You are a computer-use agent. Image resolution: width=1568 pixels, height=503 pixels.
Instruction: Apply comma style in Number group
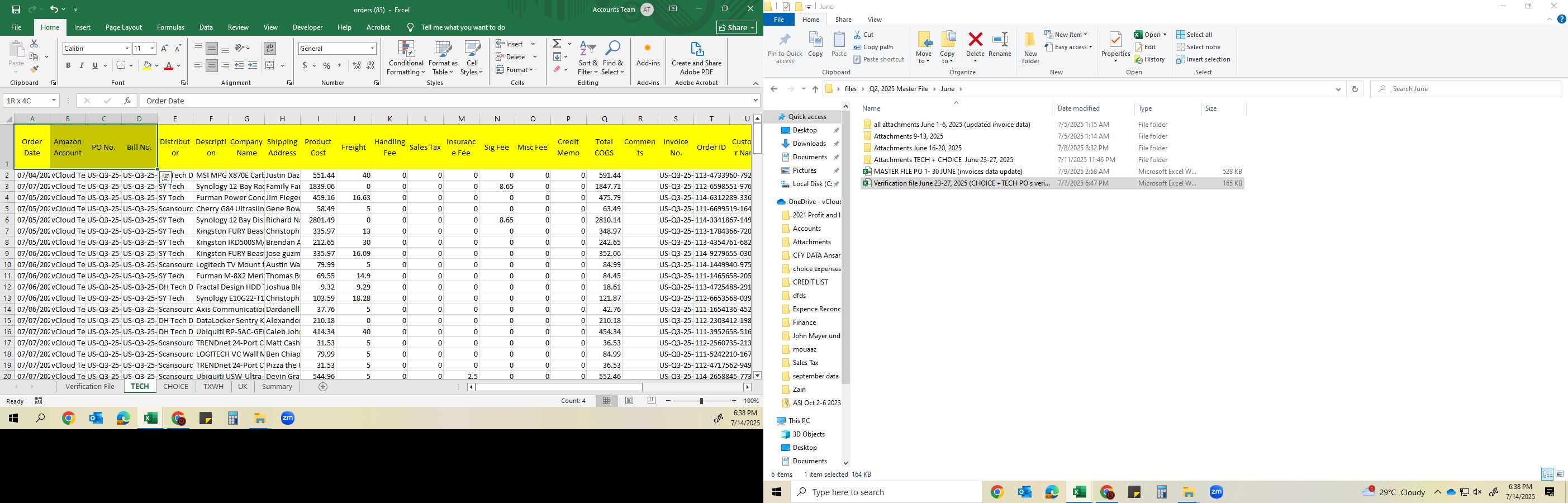[x=340, y=65]
